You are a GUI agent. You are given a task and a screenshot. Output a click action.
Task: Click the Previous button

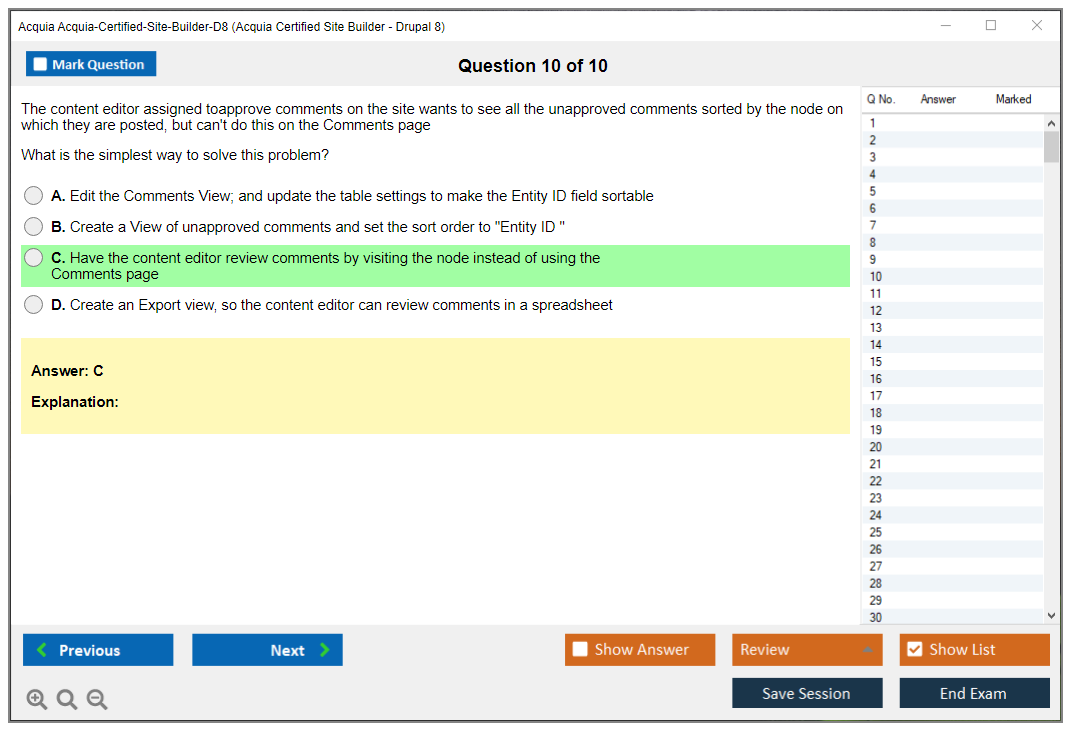coord(98,650)
